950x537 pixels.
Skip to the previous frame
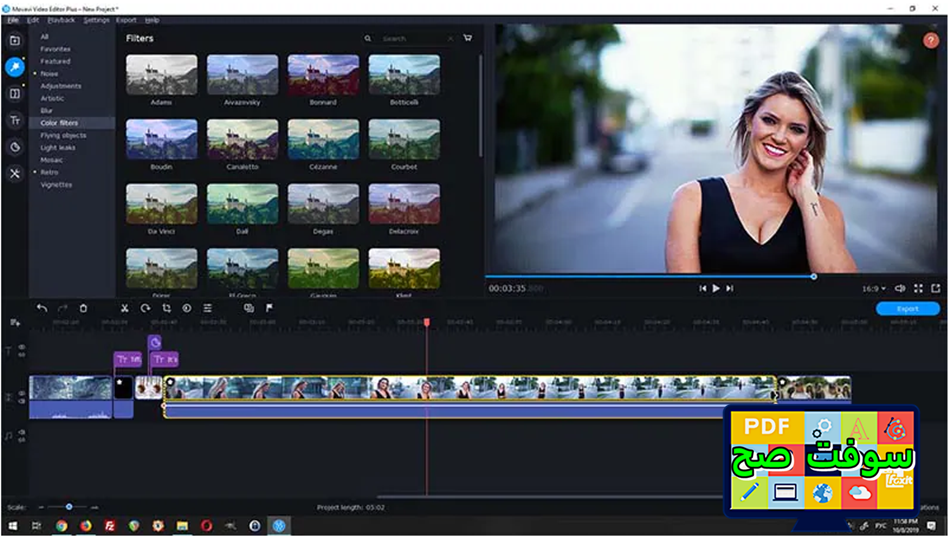(x=702, y=289)
